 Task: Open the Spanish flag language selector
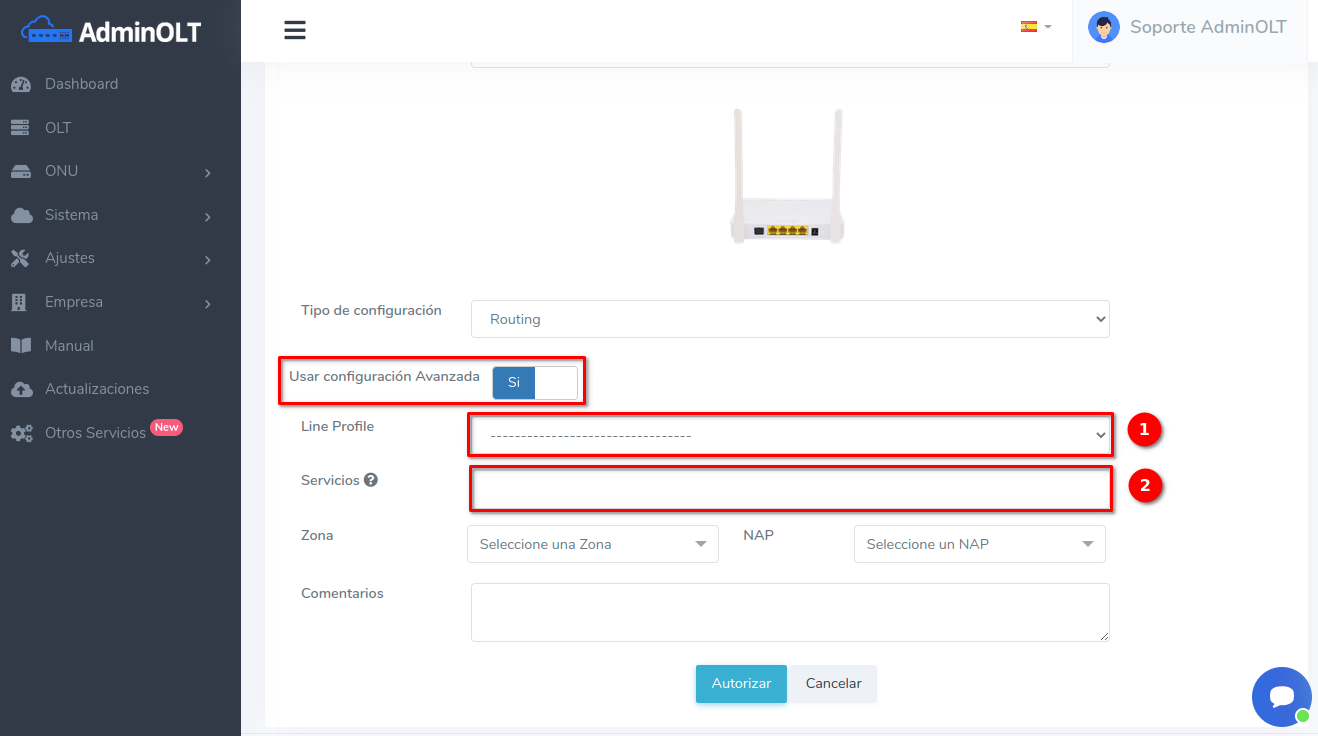click(1035, 27)
